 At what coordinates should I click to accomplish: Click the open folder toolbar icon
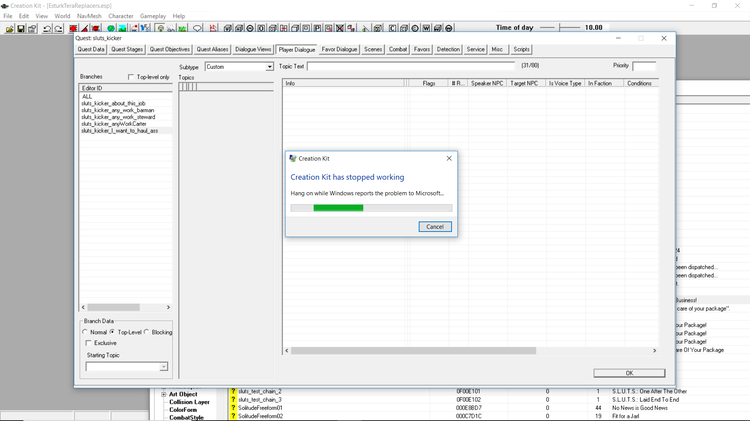[10, 29]
